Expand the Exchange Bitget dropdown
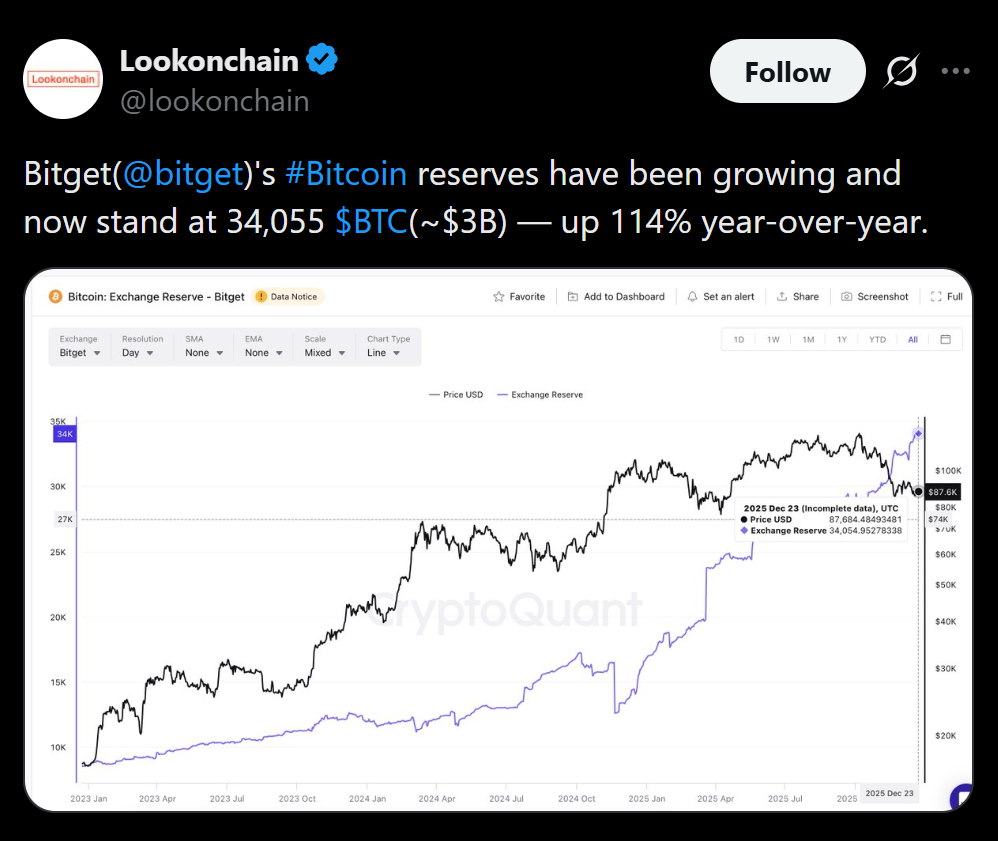998x841 pixels. [x=80, y=353]
